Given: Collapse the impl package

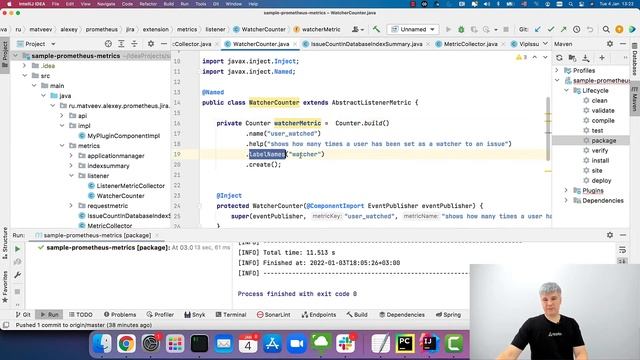Looking at the screenshot, I should [62, 126].
